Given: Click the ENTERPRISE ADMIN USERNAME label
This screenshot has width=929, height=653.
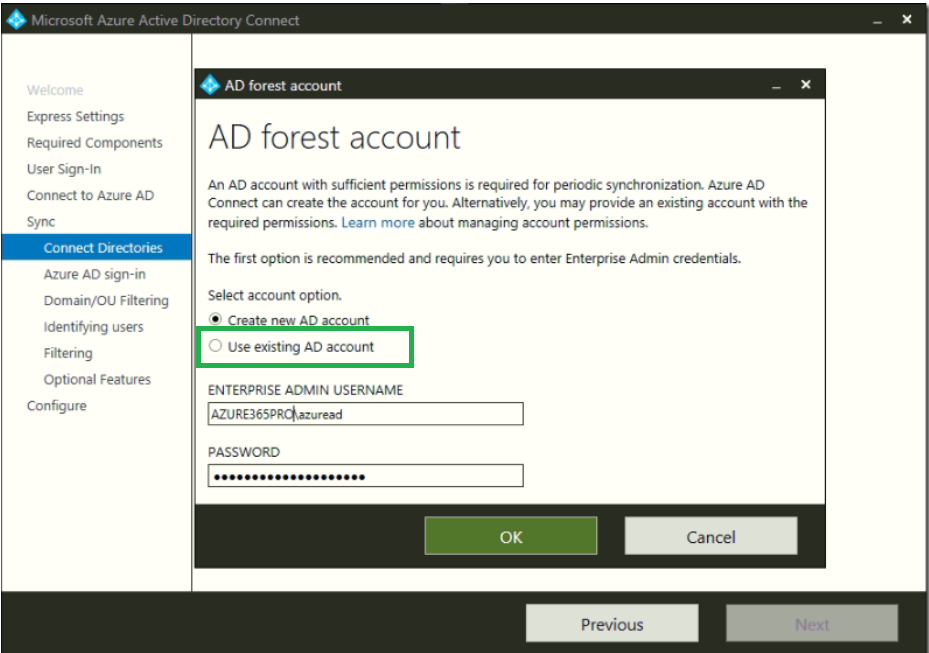Looking at the screenshot, I should 305,390.
